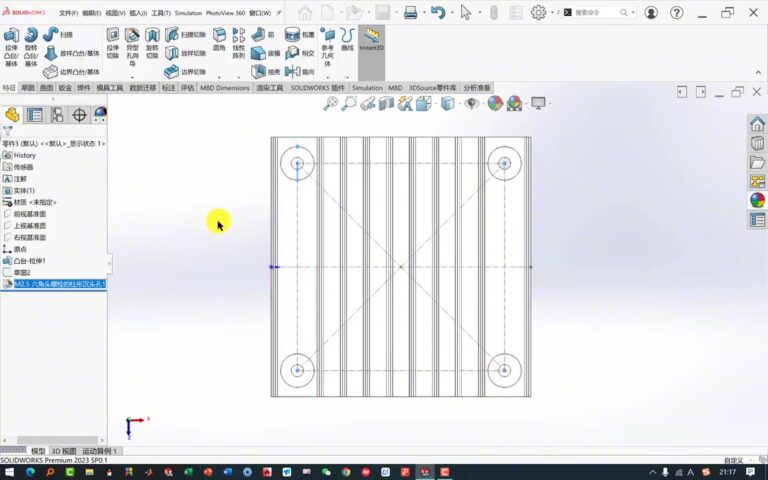Open File Explorer folder icon in task pane
This screenshot has width=768, height=480.
(x=757, y=162)
